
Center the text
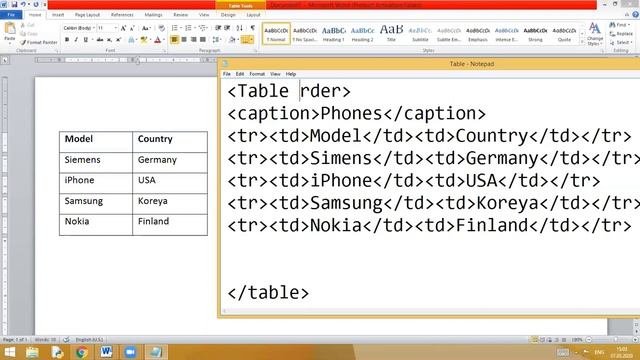[x=184, y=40]
